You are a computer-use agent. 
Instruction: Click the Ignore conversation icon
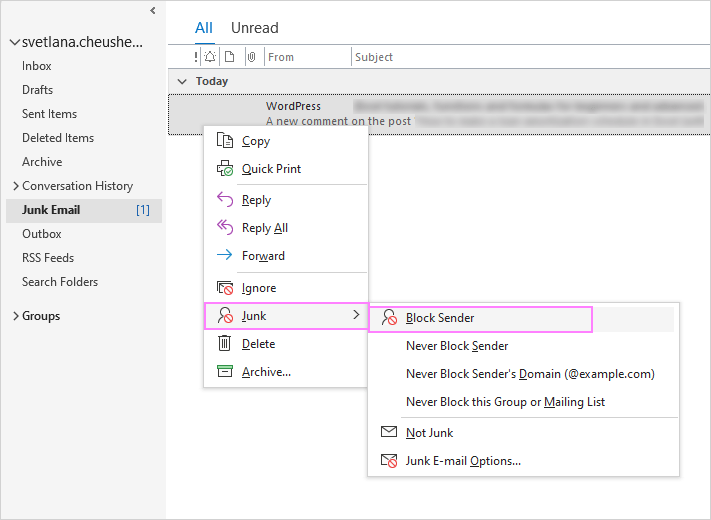click(x=224, y=287)
